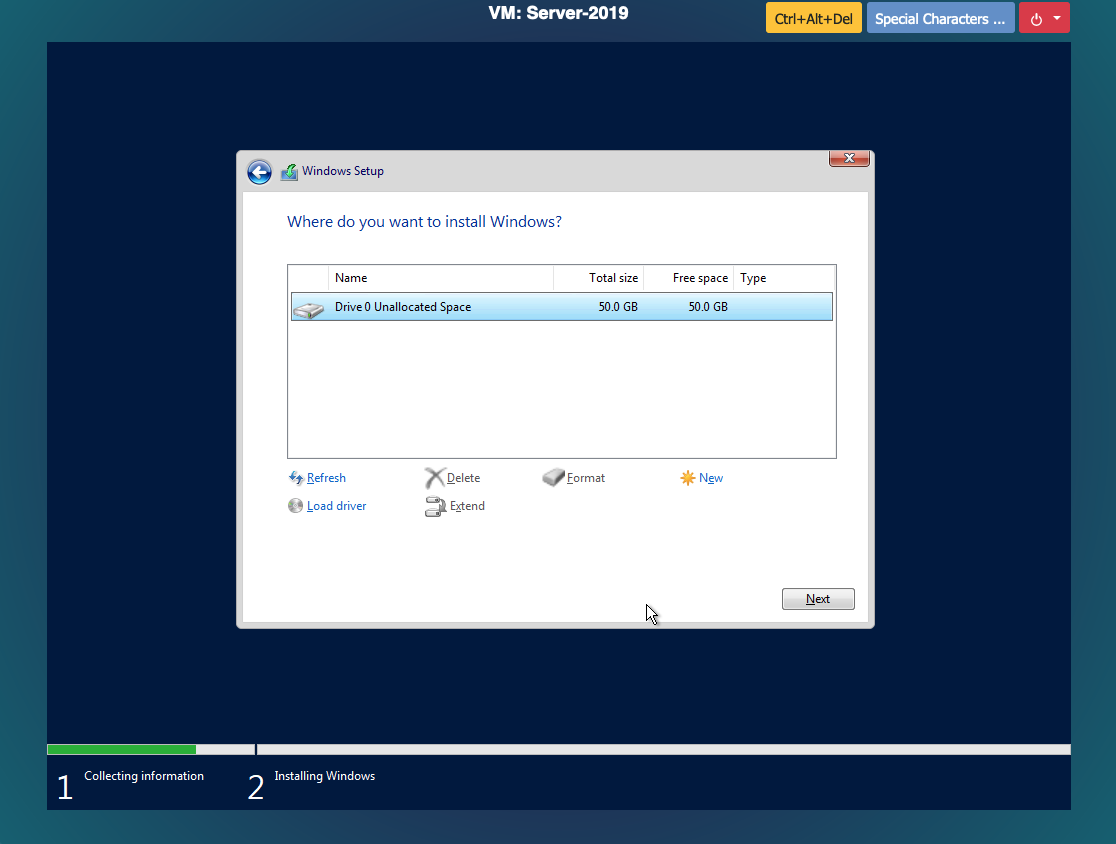Screen dimensions: 1116x844
Task: Click the Format drive icon
Action: 553,478
